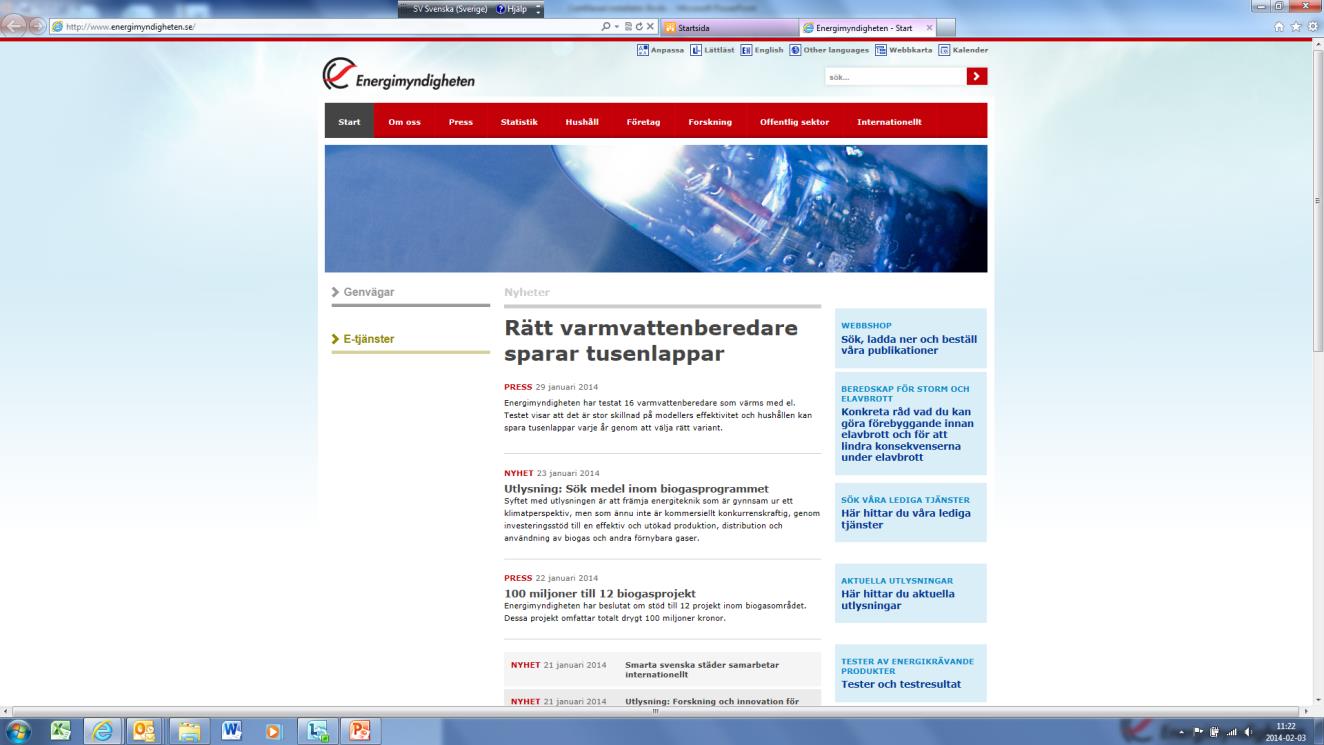
Task: Click the Kalender calendar icon
Action: pos(943,51)
